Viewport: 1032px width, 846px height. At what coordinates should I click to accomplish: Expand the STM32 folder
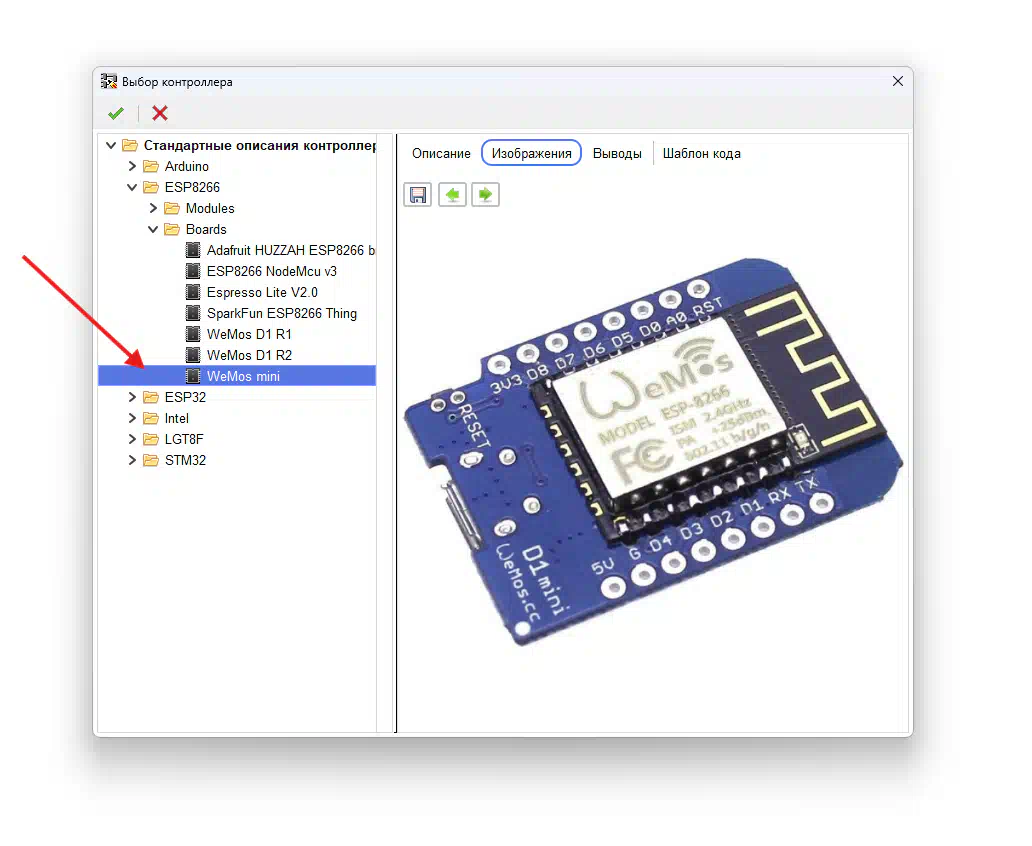click(132, 460)
